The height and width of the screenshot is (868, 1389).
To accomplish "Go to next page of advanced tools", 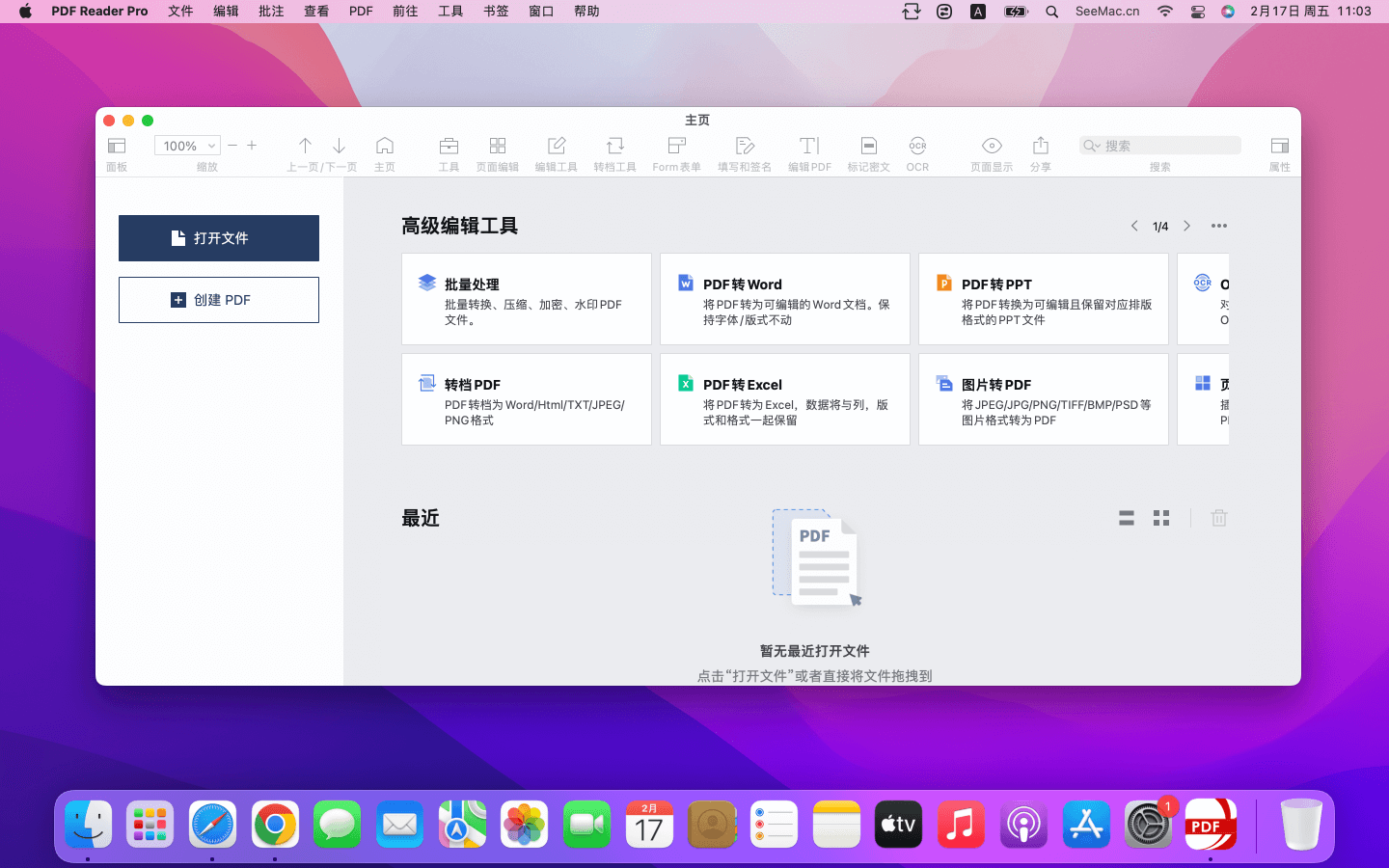I will point(1186,226).
